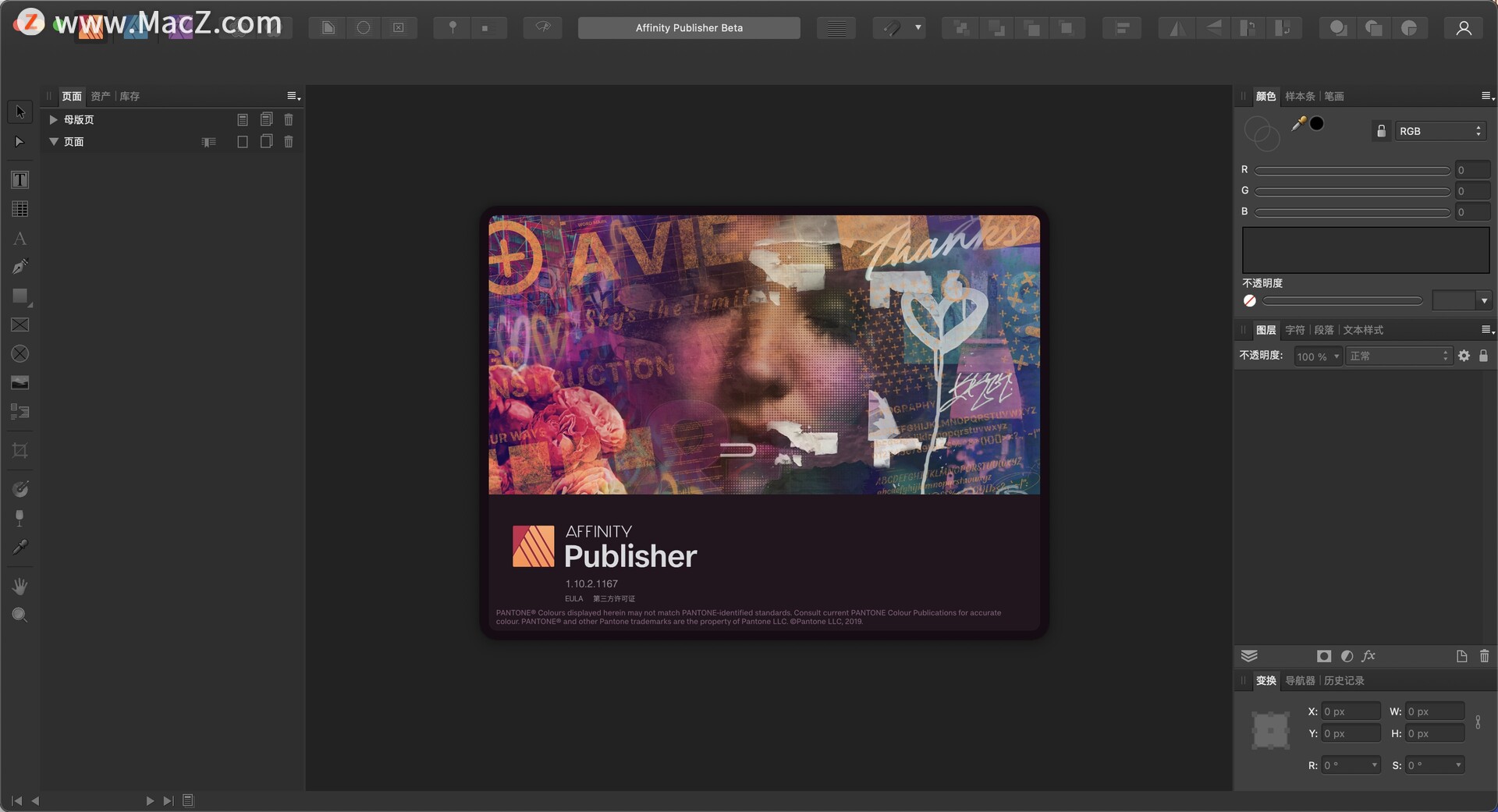
Task: Select the Transparency tool
Action: click(20, 518)
